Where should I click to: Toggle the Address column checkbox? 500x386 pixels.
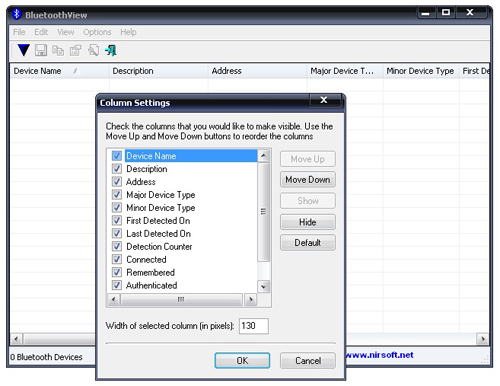pyautogui.click(x=117, y=182)
